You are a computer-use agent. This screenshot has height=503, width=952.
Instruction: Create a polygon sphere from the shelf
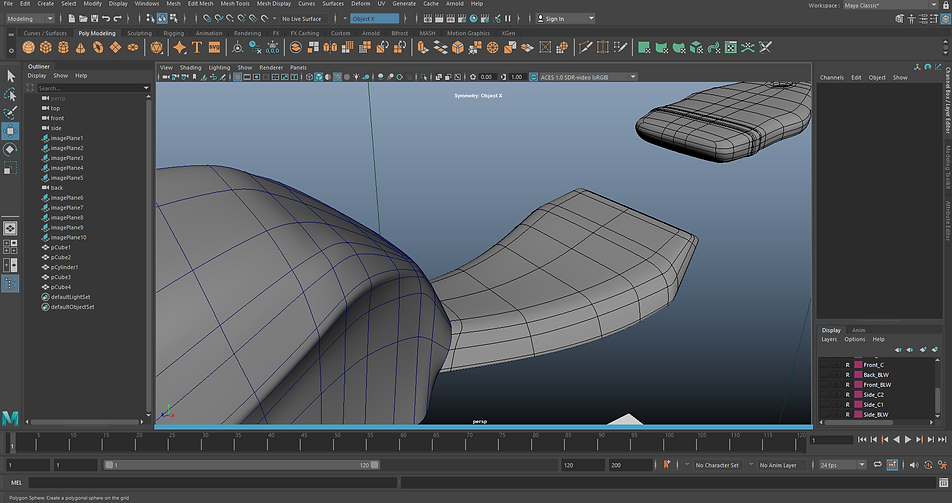coord(29,47)
